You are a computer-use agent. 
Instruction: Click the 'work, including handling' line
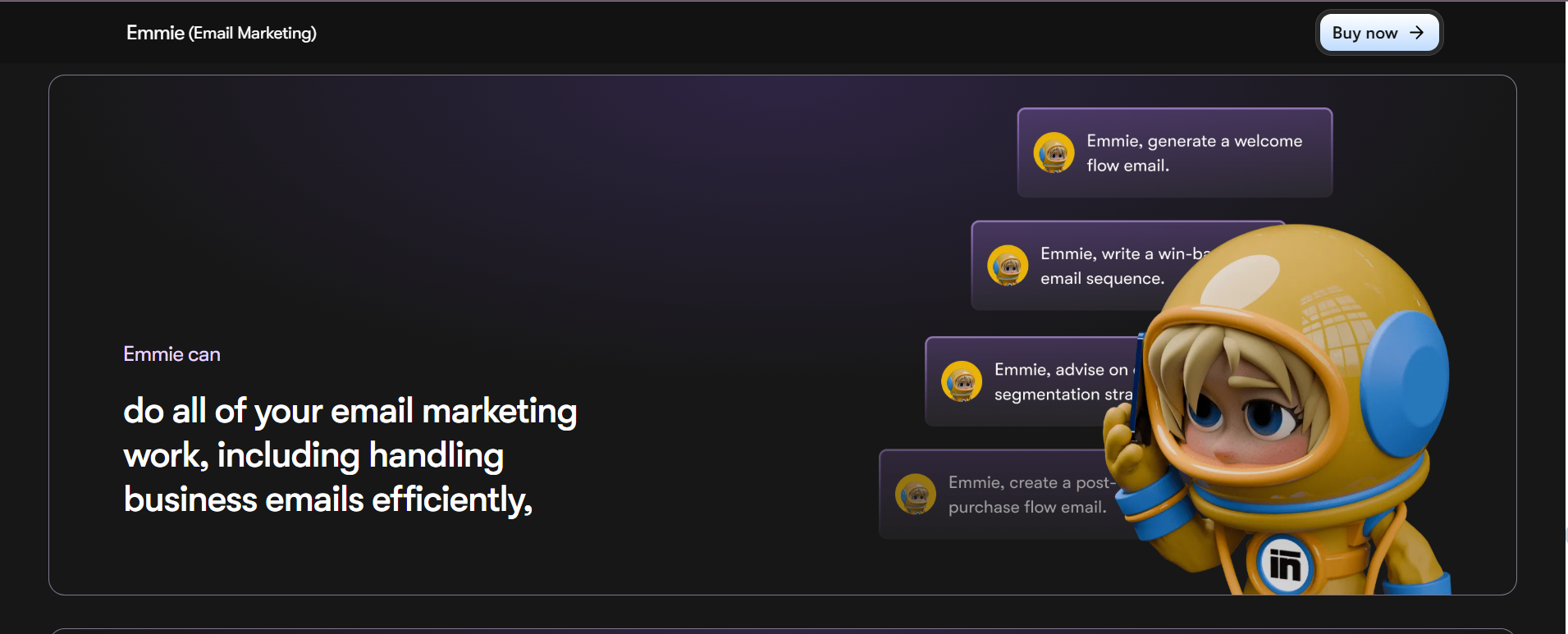coord(313,456)
